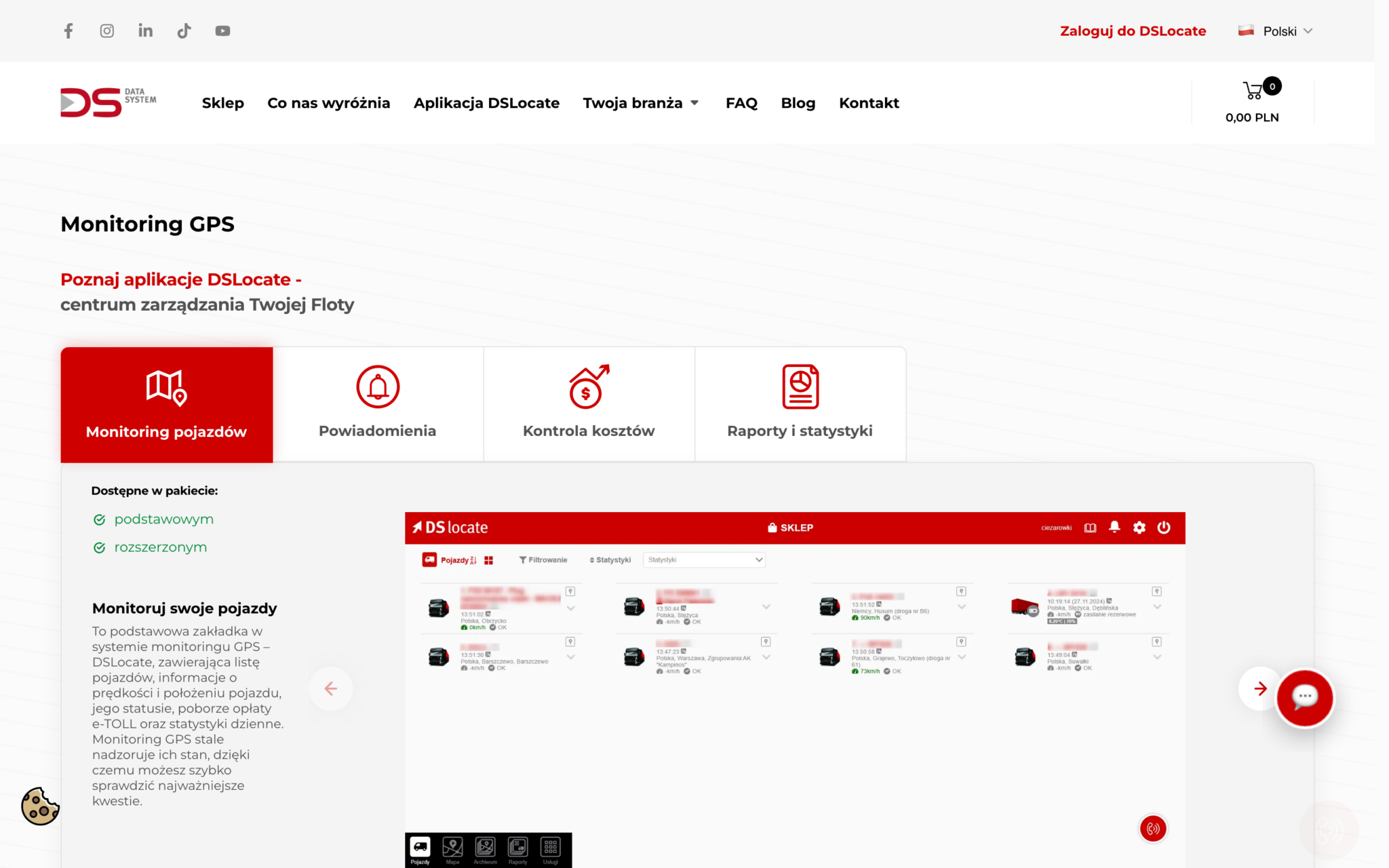This screenshot has height=868, width=1389.
Task: Open the red chat bubble widget
Action: (1305, 697)
